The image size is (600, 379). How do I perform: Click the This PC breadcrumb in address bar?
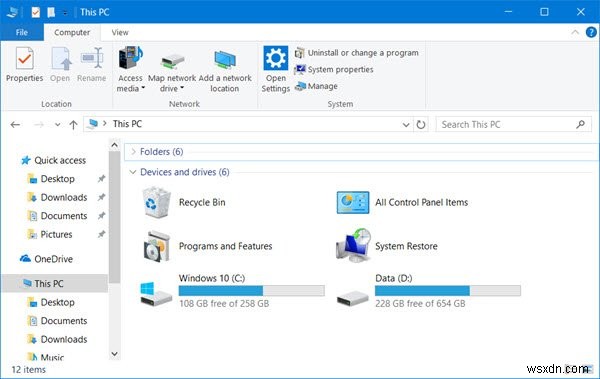click(x=127, y=124)
